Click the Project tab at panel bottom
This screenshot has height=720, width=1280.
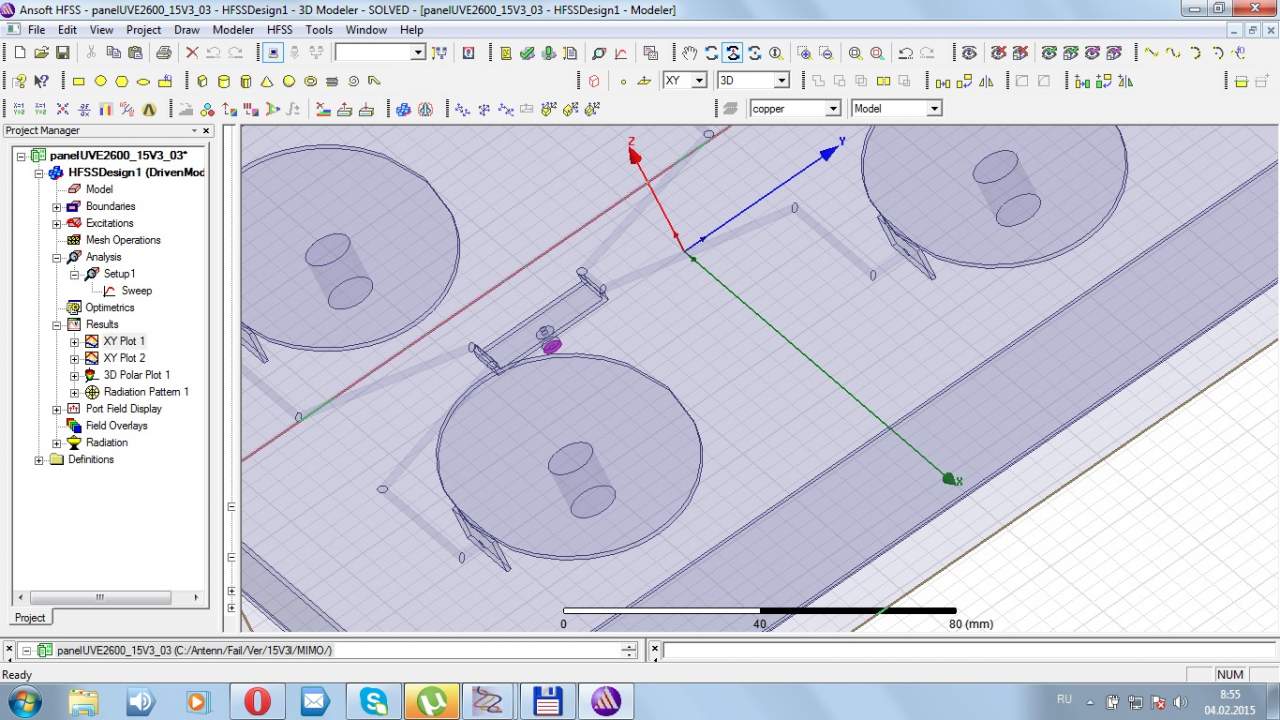(29, 618)
